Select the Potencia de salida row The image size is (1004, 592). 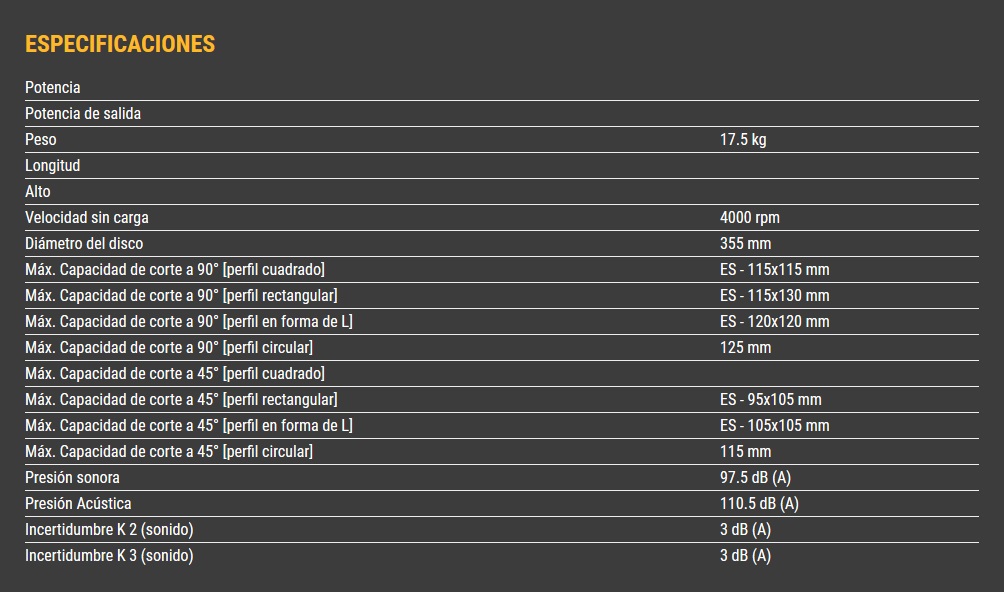(x=83, y=114)
